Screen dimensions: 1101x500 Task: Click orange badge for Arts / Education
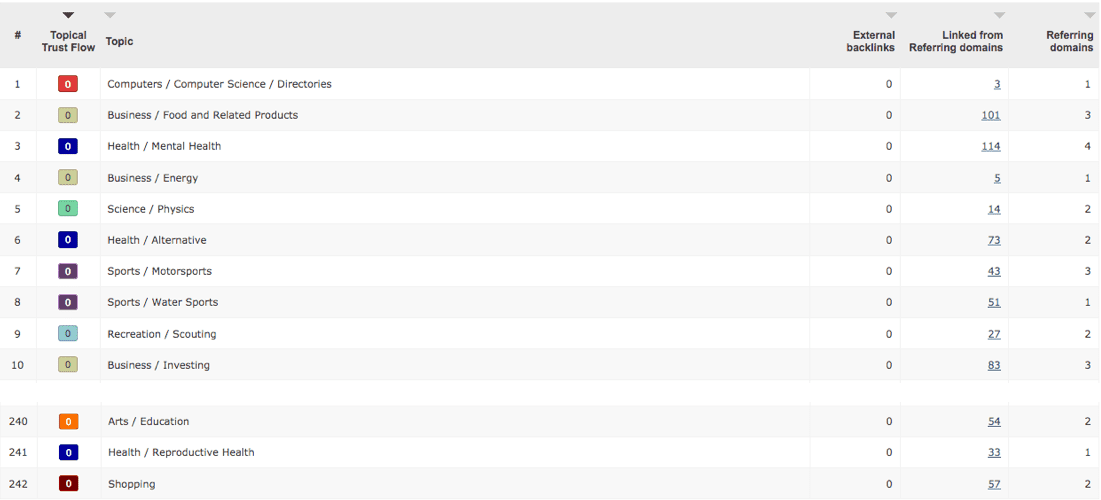[68, 421]
